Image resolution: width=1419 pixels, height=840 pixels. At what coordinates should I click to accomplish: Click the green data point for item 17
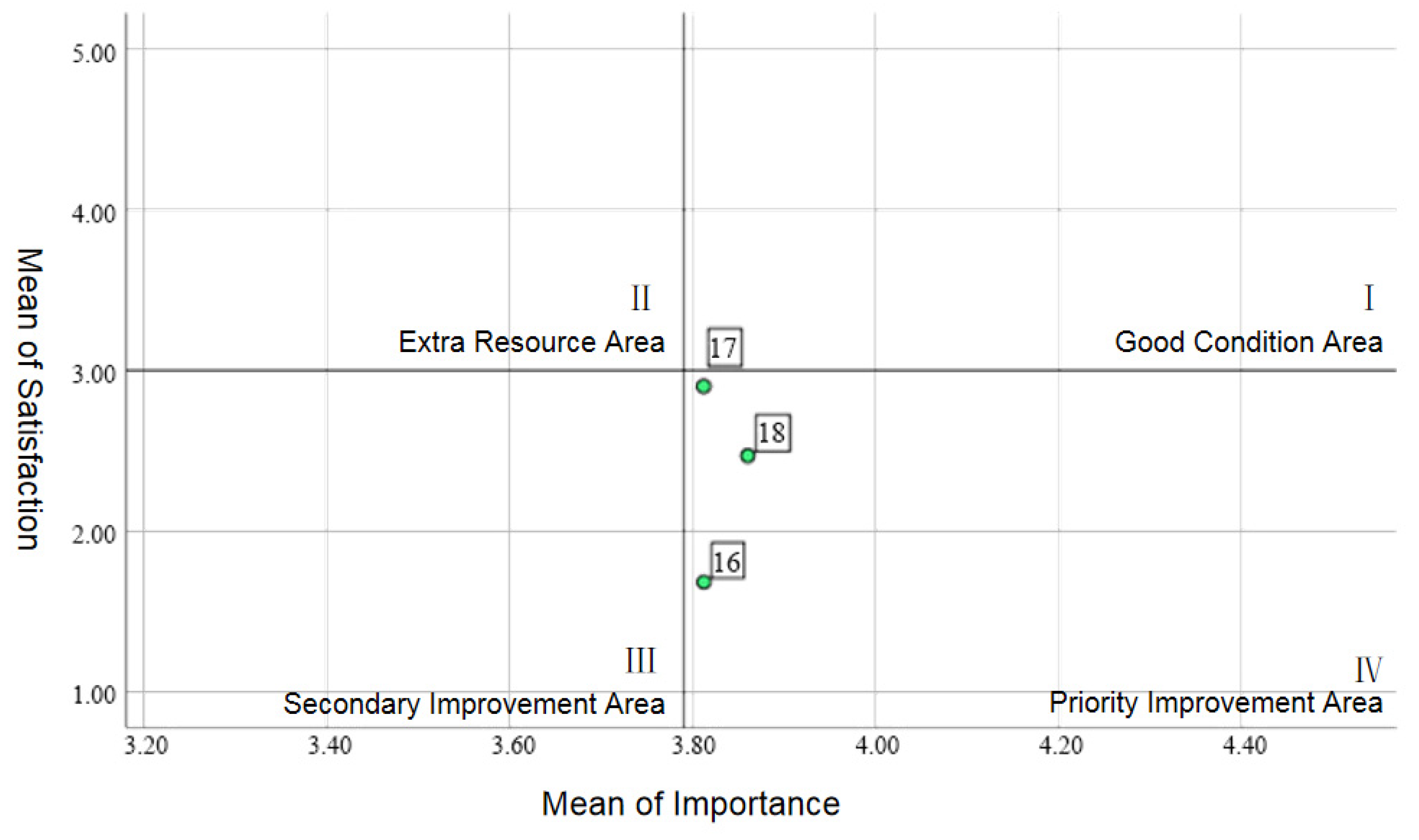[x=704, y=387]
